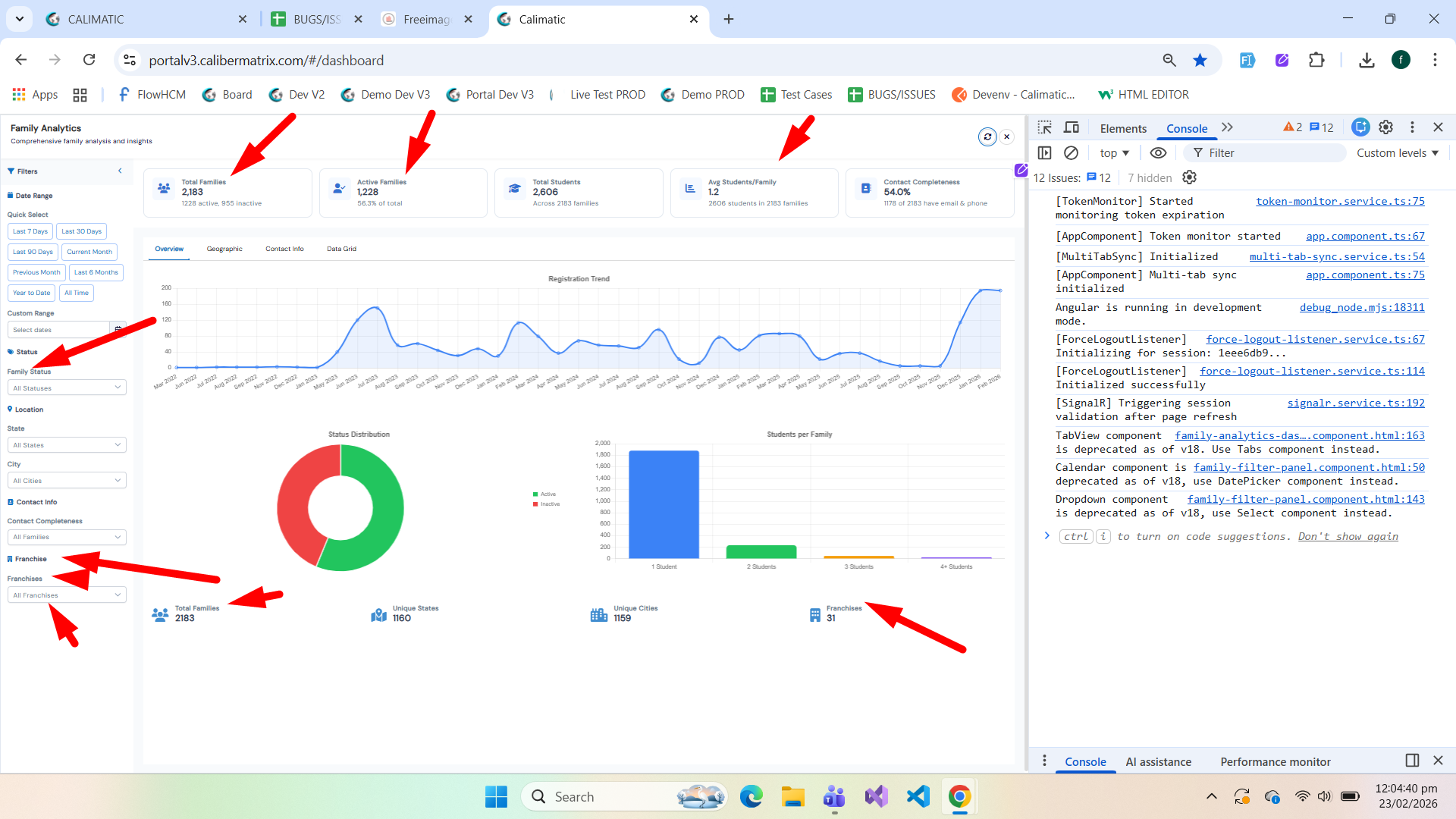The image size is (1456, 819).
Task: Switch to the Geographic tab
Action: 224,249
